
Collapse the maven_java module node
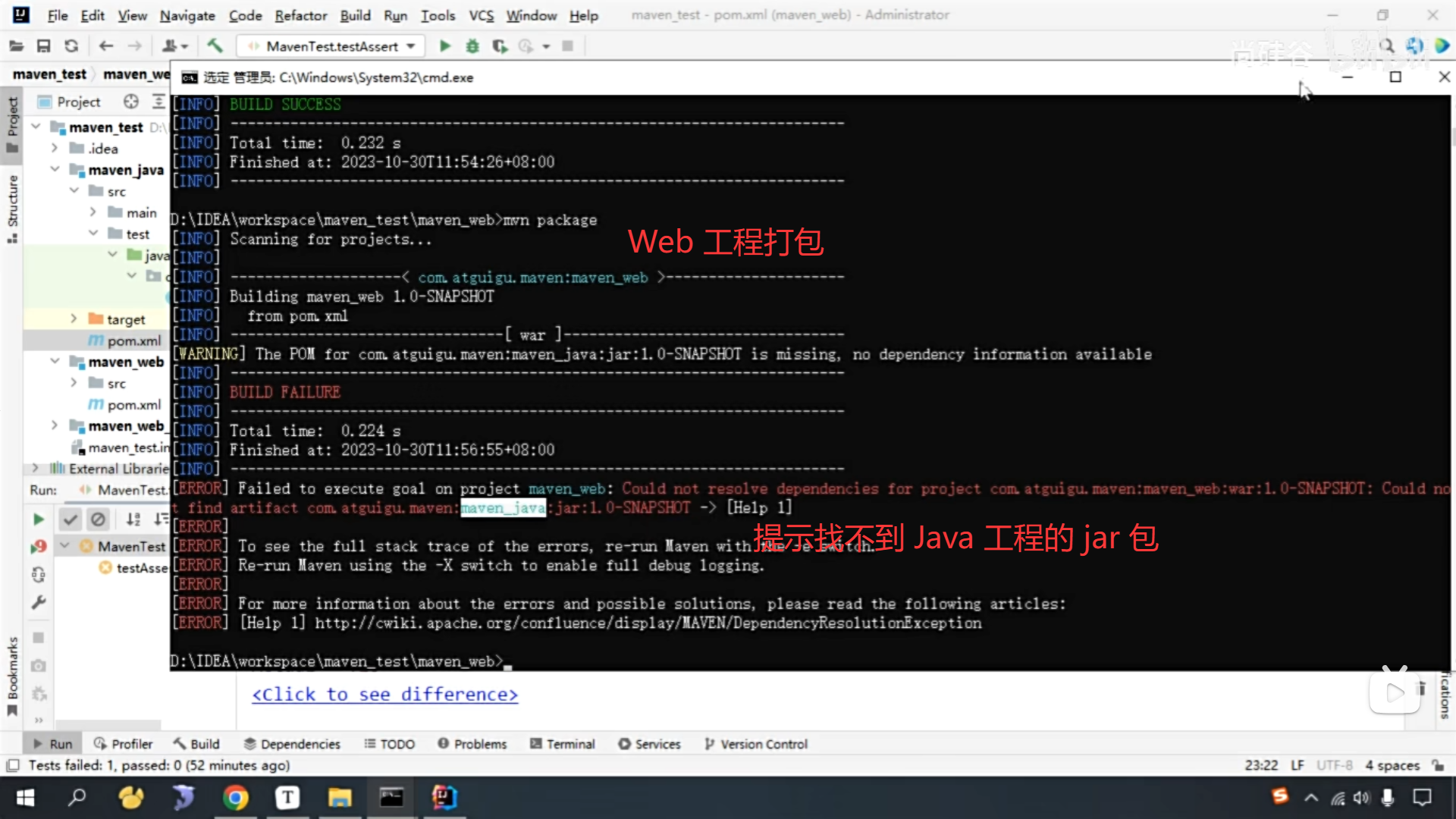pyautogui.click(x=55, y=170)
